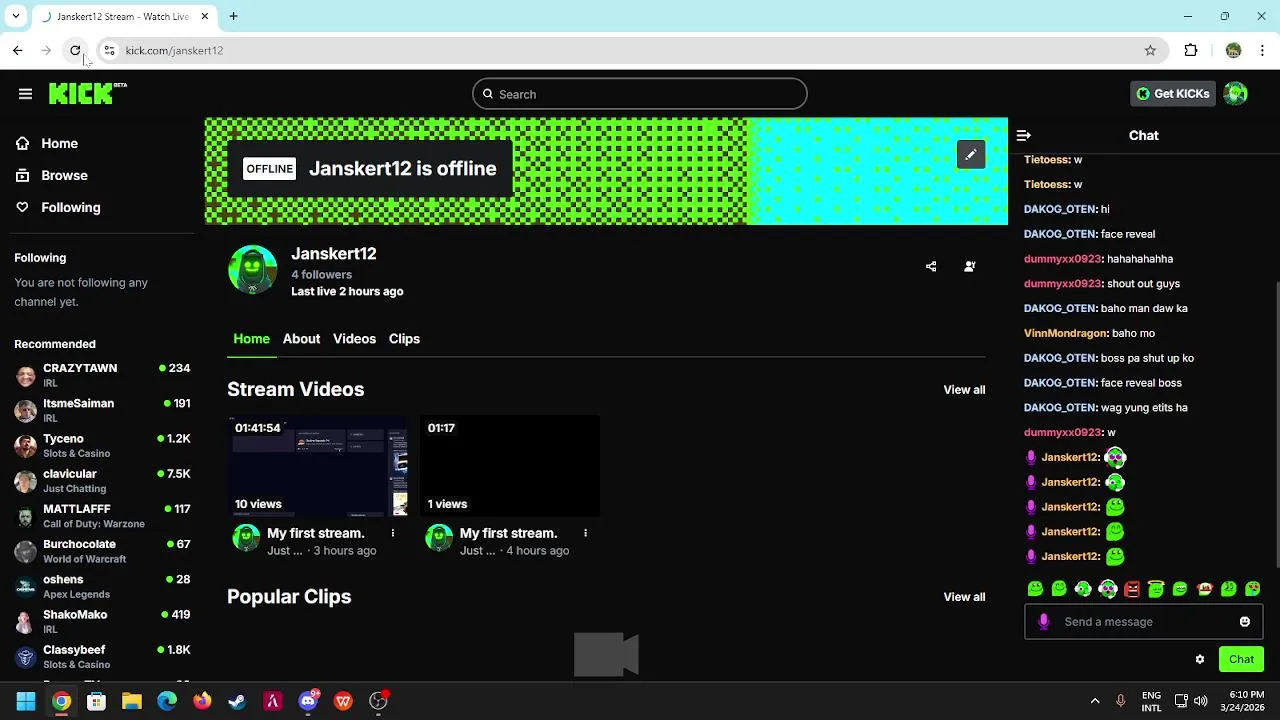
Task: Open File Explorer from the taskbar
Action: pyautogui.click(x=132, y=701)
